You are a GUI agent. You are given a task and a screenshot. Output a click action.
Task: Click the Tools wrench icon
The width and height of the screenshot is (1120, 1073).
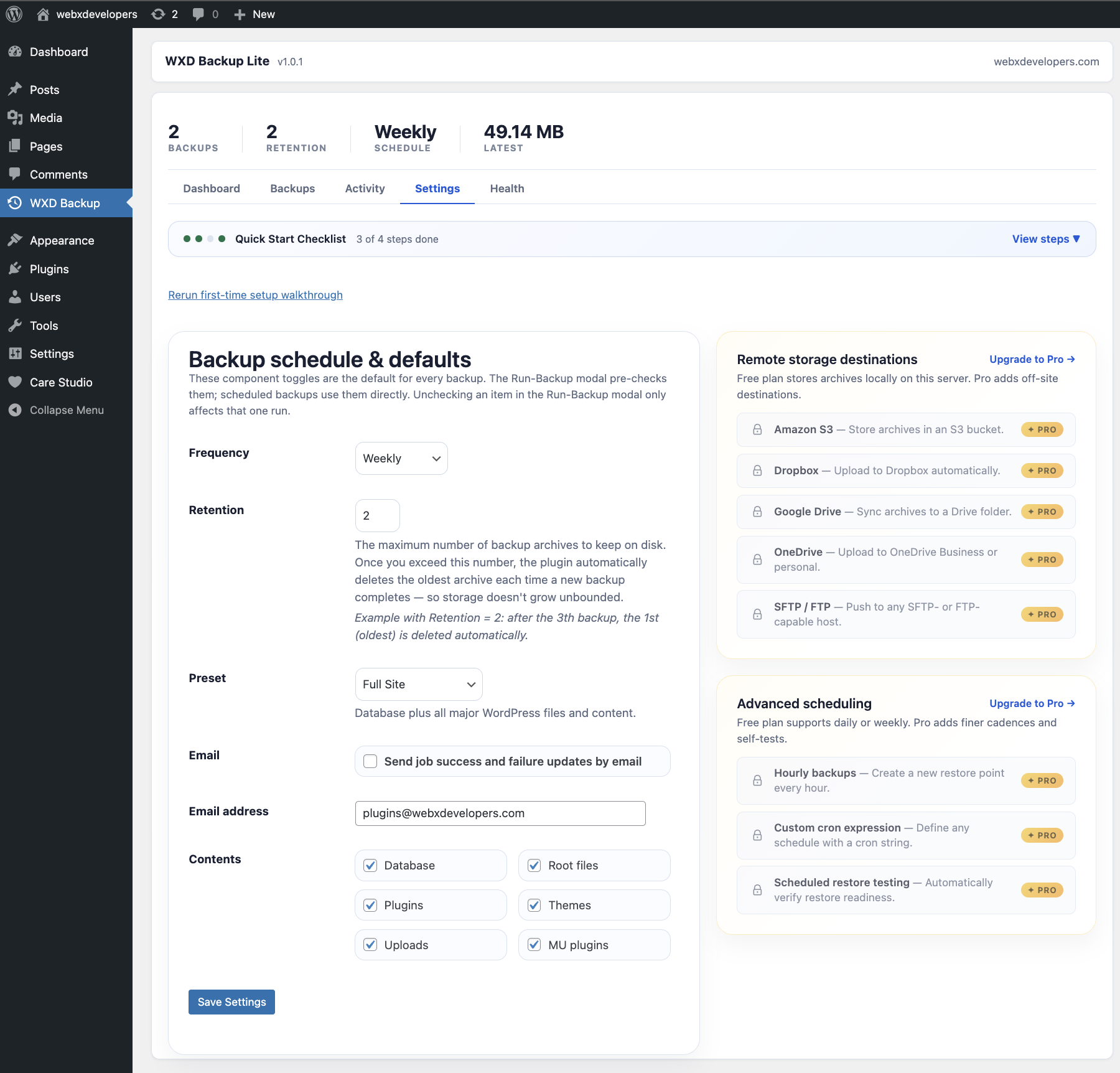tap(16, 326)
